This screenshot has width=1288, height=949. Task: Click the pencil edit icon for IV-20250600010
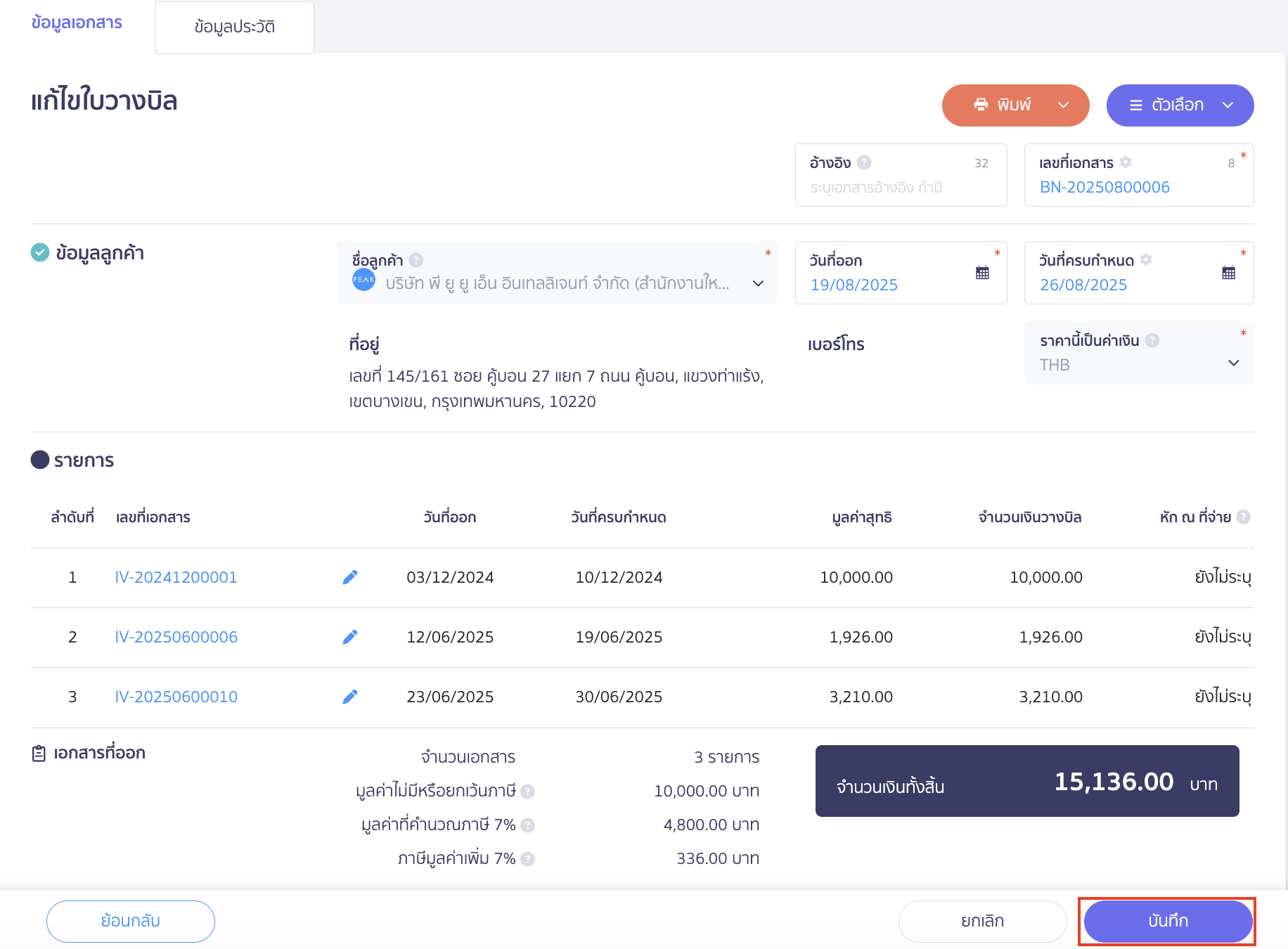pyautogui.click(x=349, y=697)
